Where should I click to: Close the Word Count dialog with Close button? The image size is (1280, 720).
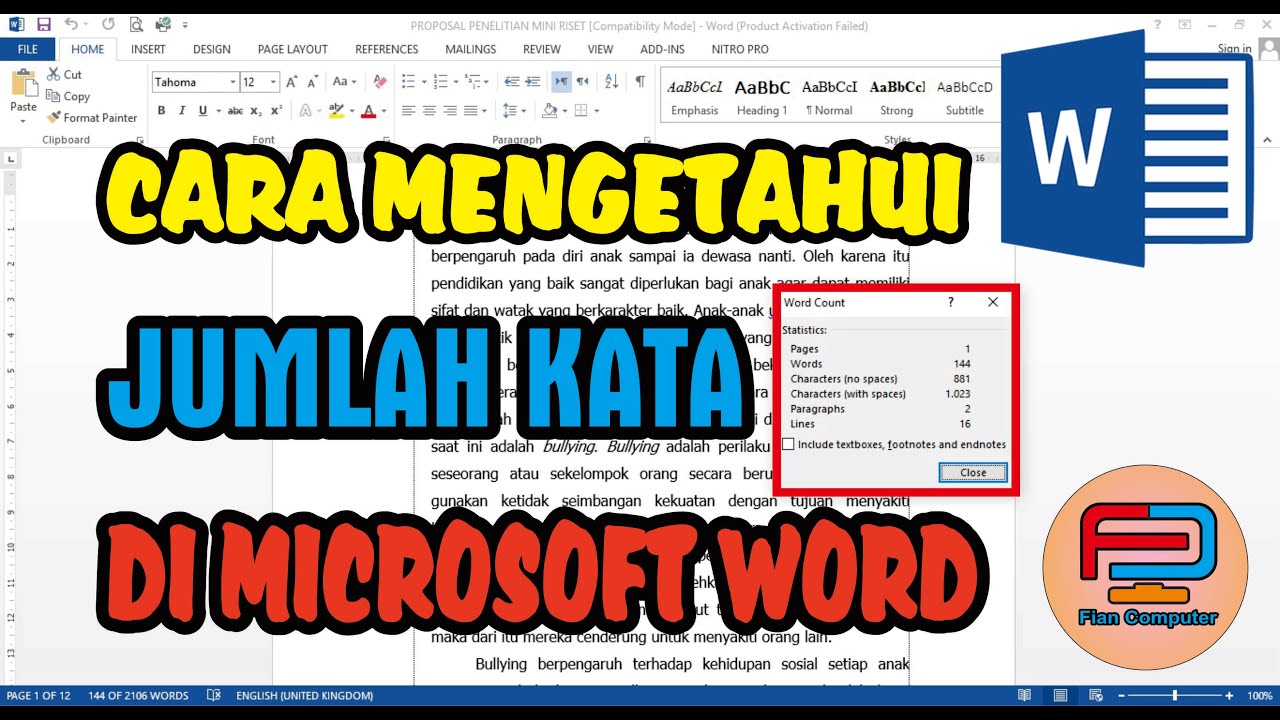pyautogui.click(x=973, y=473)
